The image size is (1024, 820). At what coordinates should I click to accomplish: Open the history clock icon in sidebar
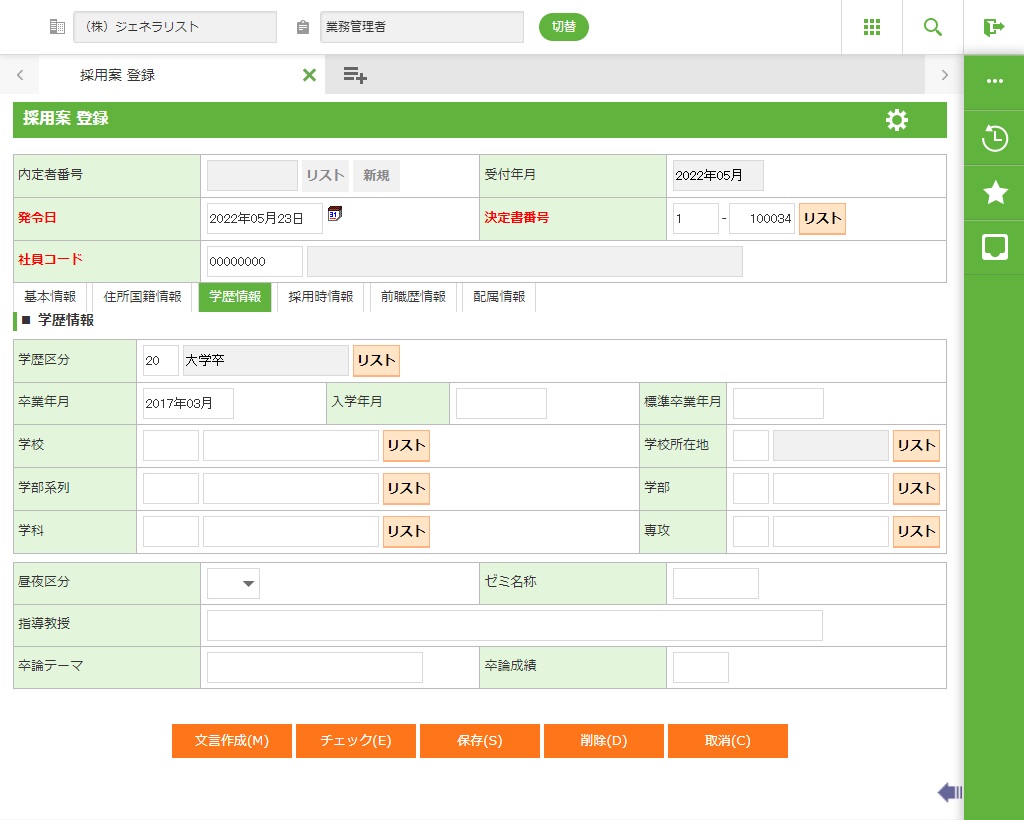point(994,138)
